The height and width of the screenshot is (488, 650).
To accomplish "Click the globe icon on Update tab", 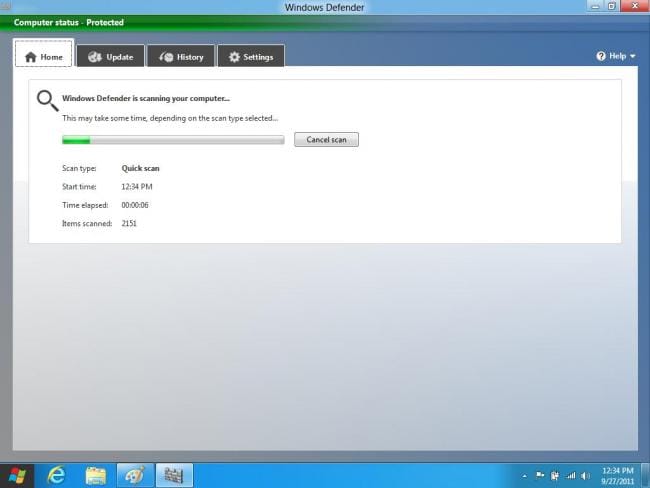I will pyautogui.click(x=95, y=57).
